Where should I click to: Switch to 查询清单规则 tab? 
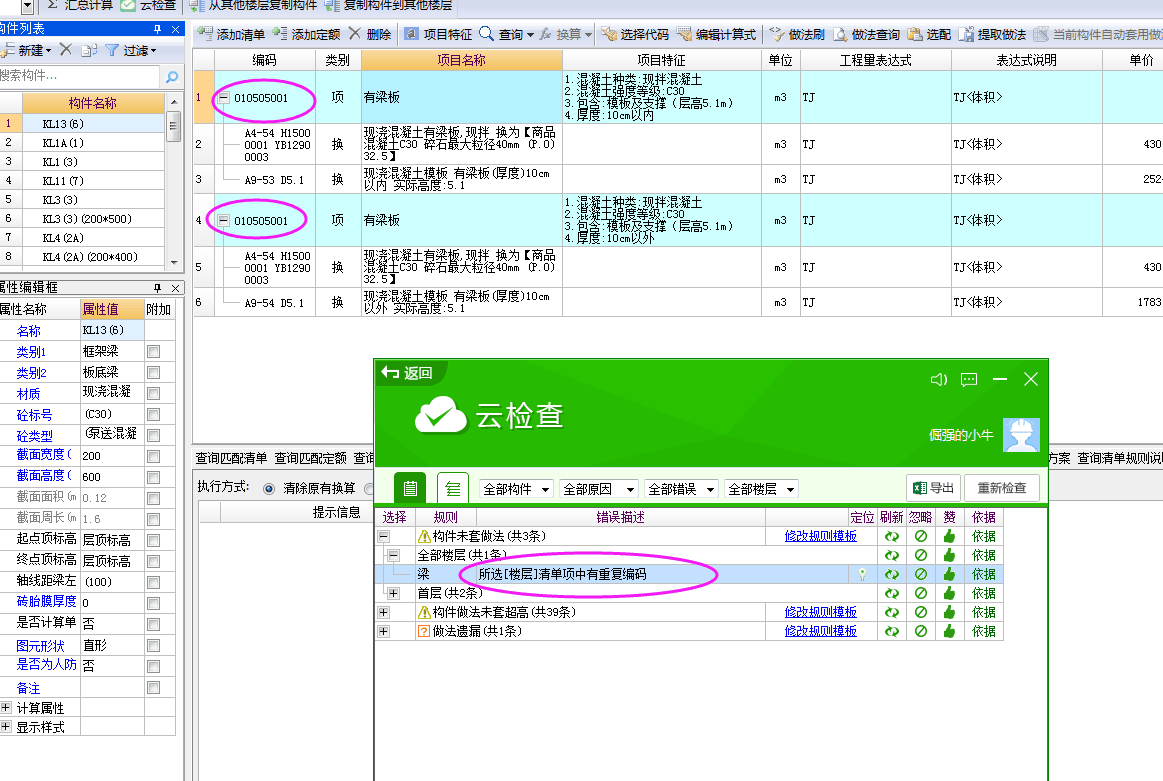coord(1120,458)
